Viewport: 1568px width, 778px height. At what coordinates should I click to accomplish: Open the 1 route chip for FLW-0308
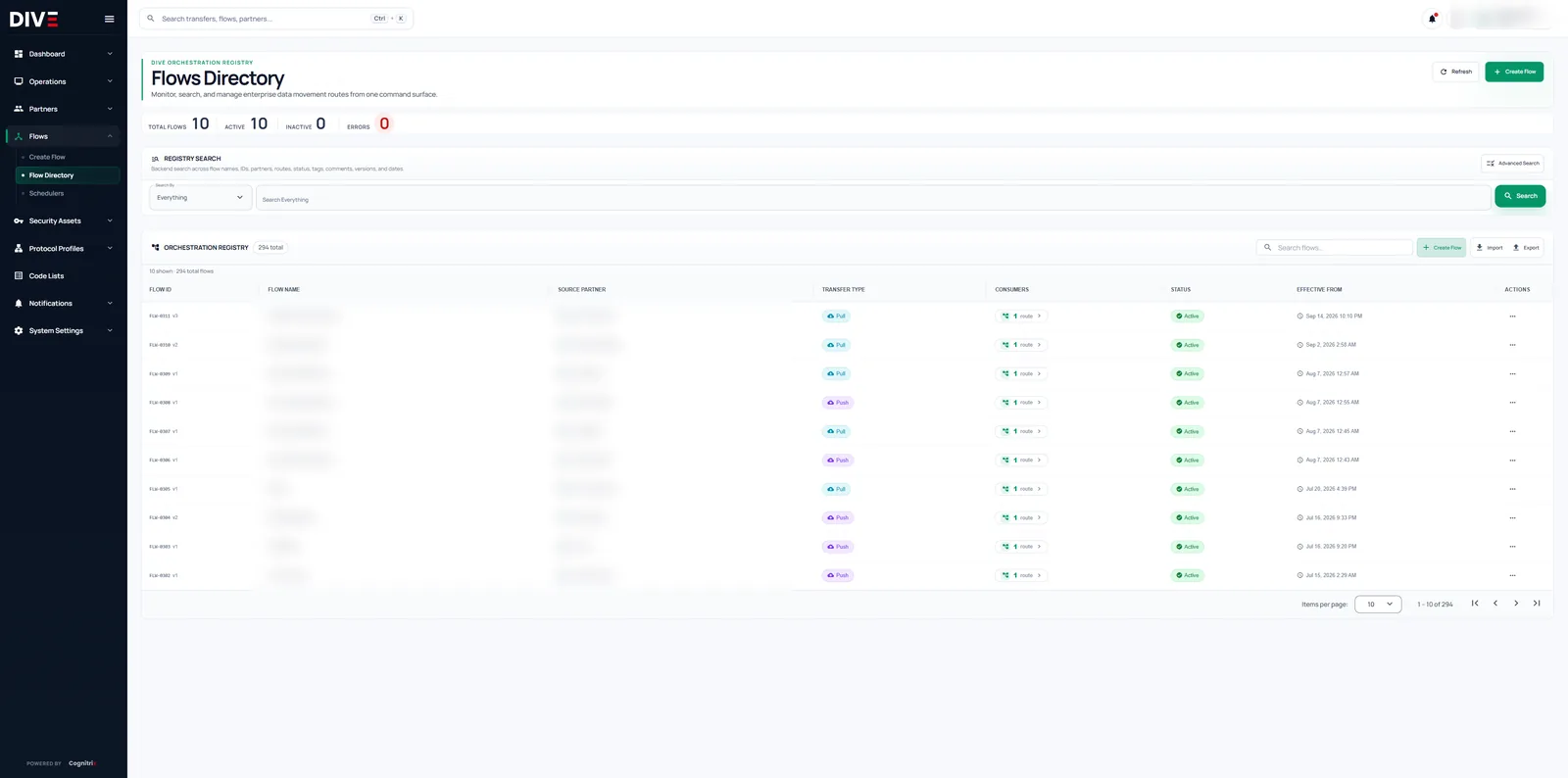tap(1021, 403)
